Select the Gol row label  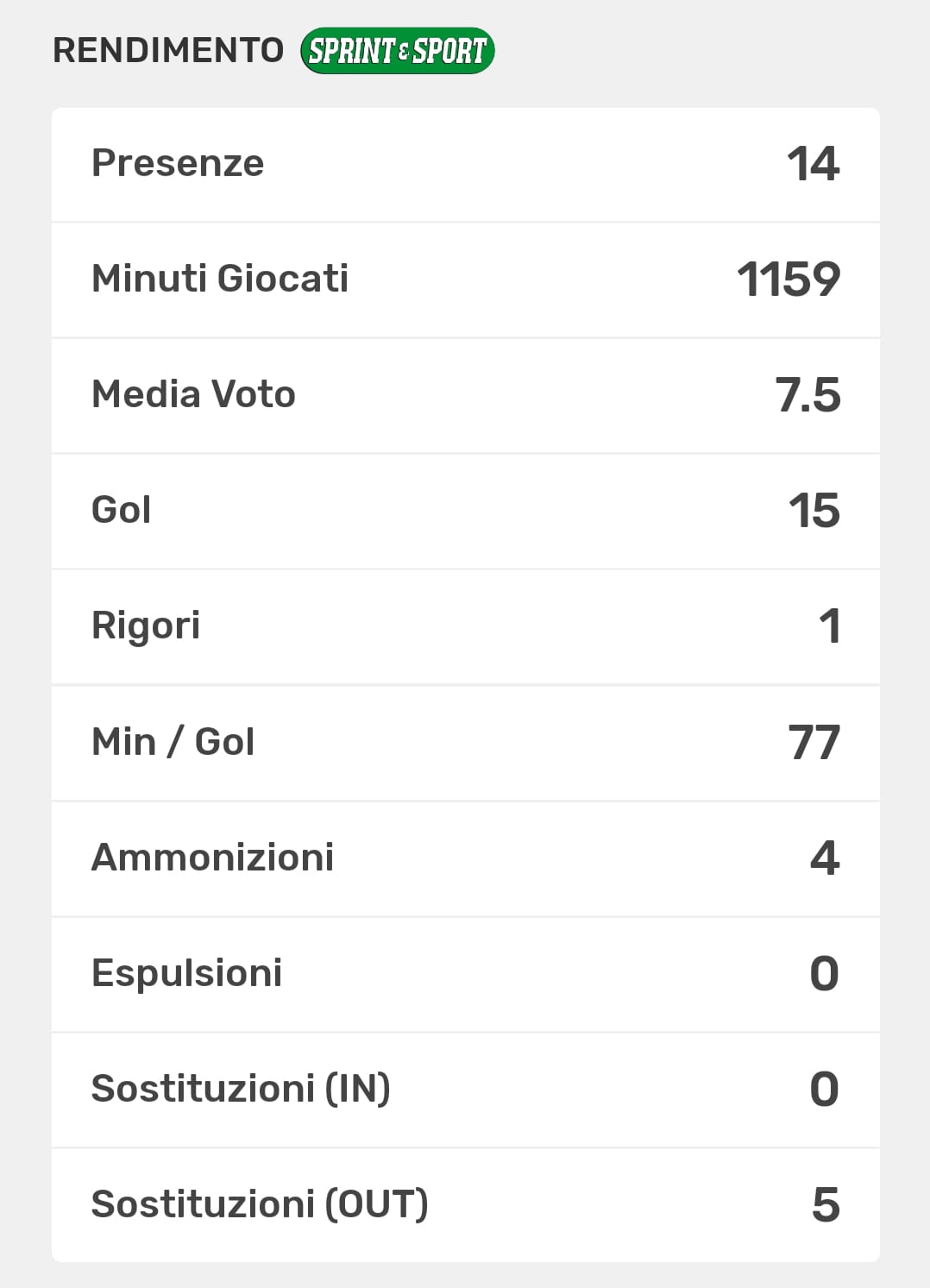(x=122, y=510)
